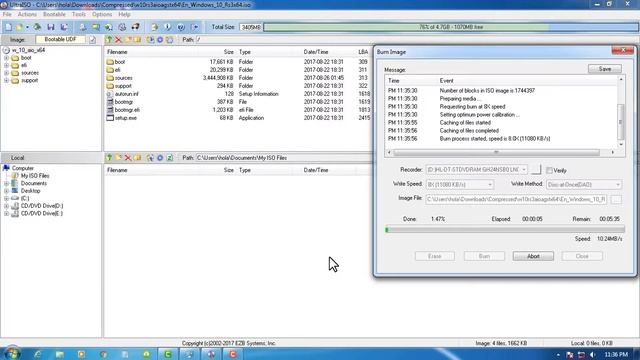Abort the burn process
640x360 pixels.
click(533, 256)
